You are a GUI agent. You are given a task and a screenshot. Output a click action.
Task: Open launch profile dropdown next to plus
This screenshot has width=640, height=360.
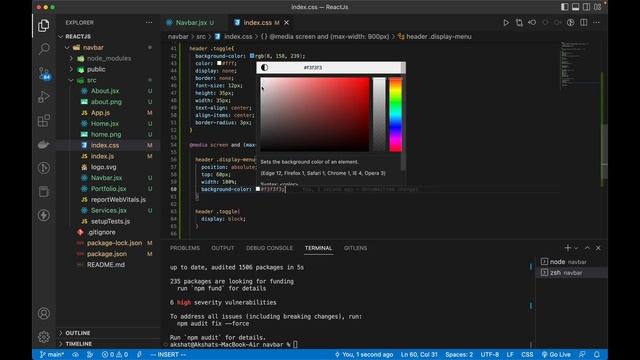pyautogui.click(x=576, y=248)
